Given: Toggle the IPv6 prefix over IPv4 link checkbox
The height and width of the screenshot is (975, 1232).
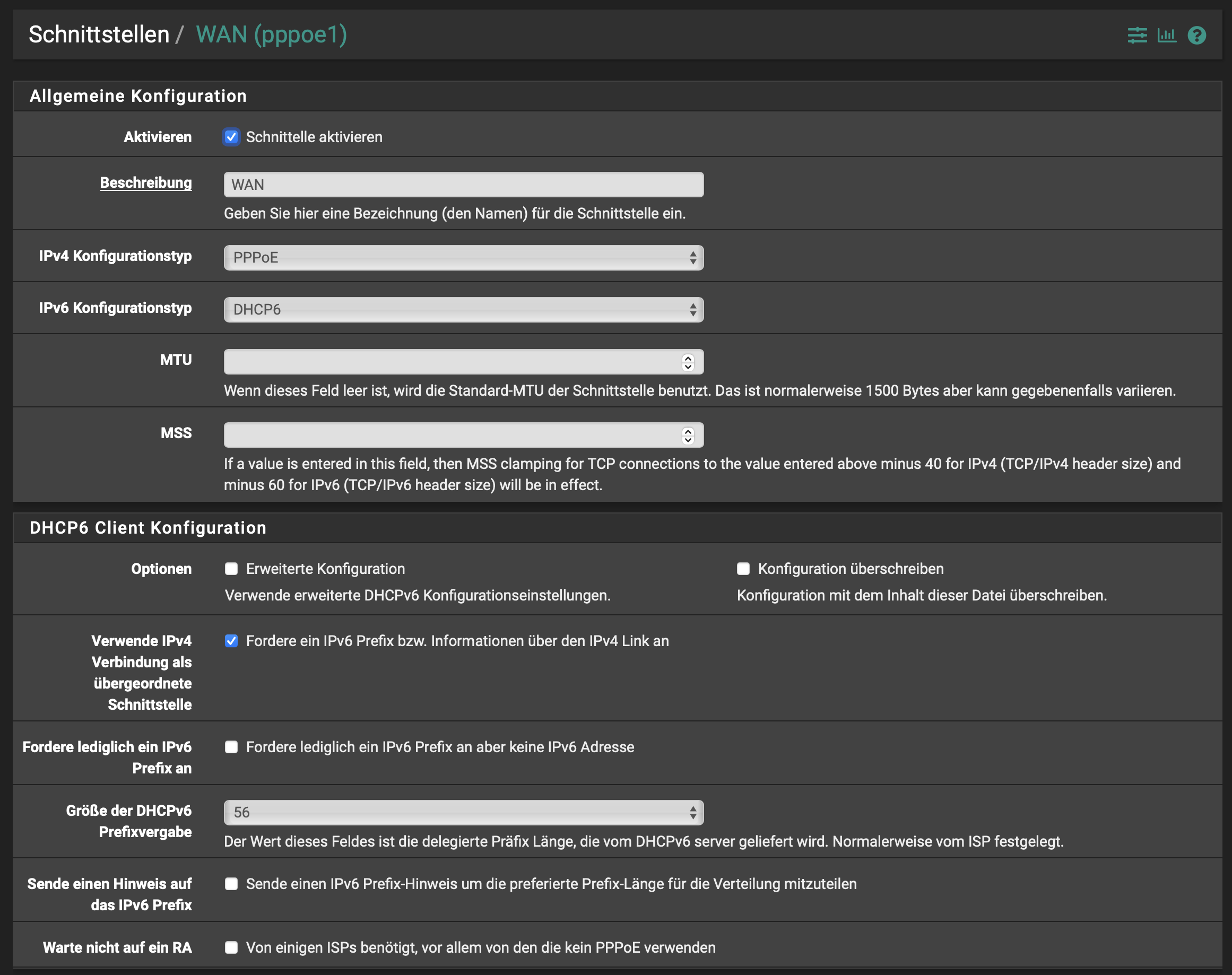Looking at the screenshot, I should [x=231, y=640].
